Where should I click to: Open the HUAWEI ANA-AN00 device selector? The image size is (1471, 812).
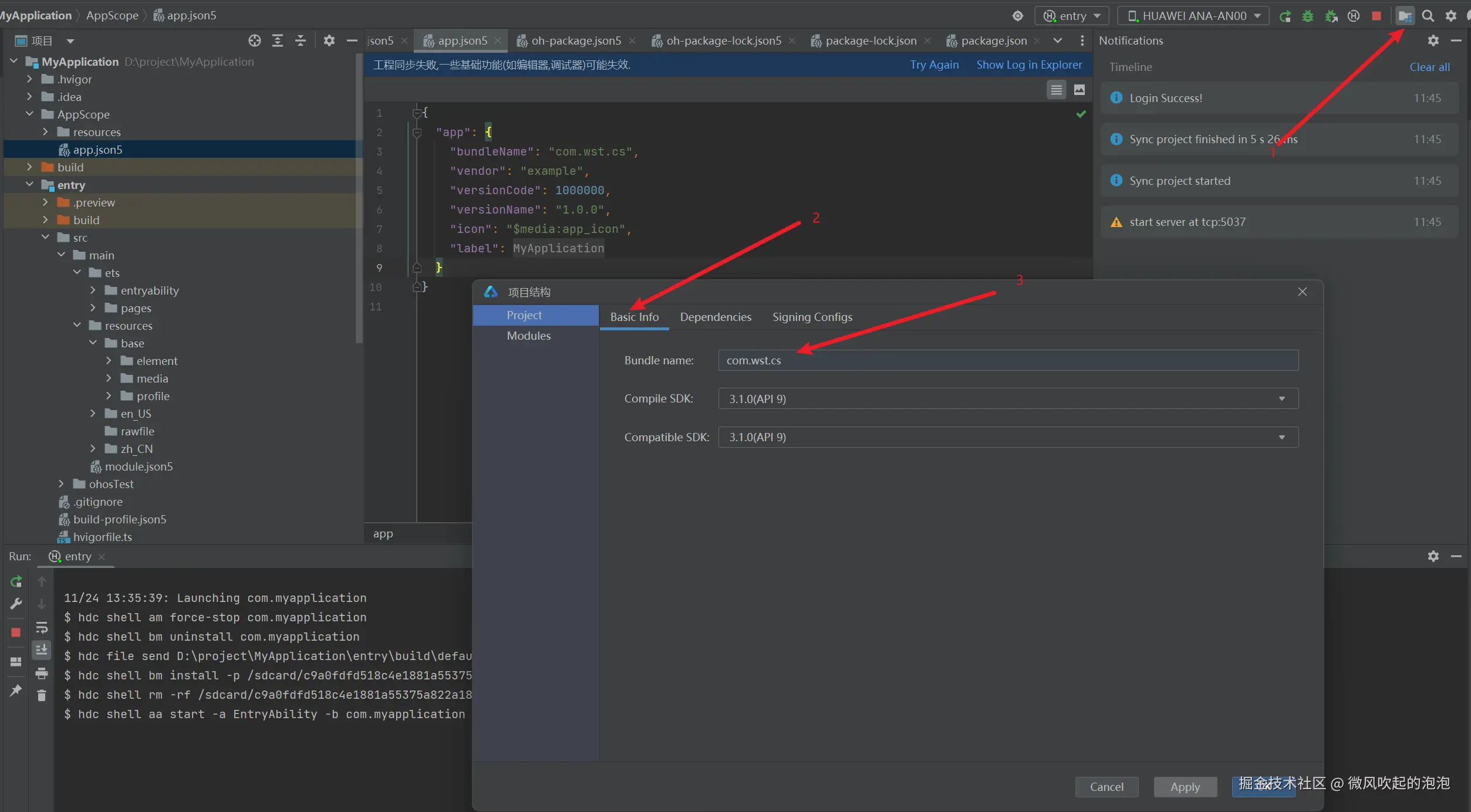[1193, 16]
